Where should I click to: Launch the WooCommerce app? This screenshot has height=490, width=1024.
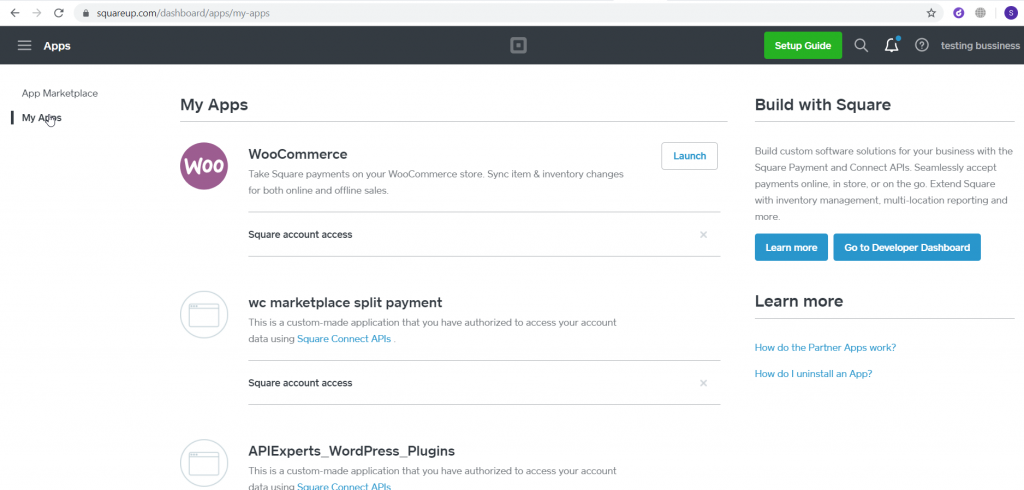690,156
